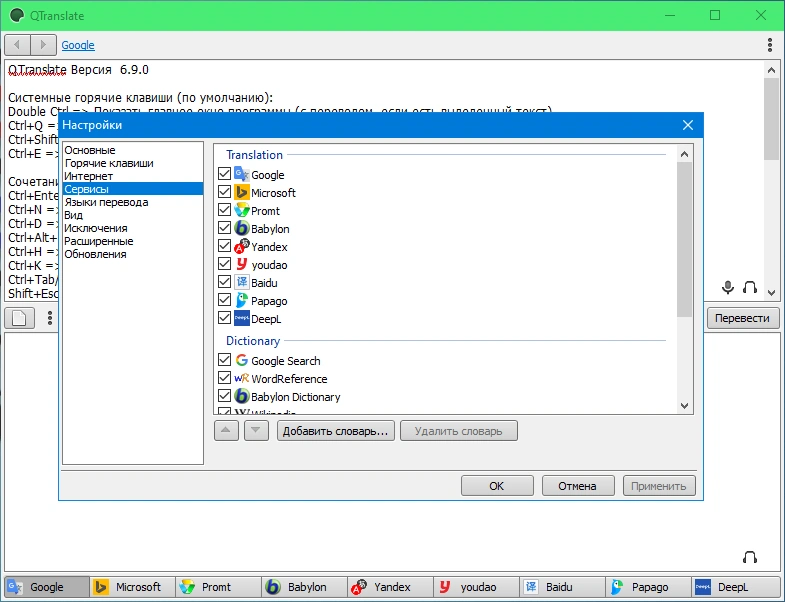Open the main three-dot menu beside Google link
Image resolution: width=785 pixels, height=602 pixels.
tap(769, 45)
